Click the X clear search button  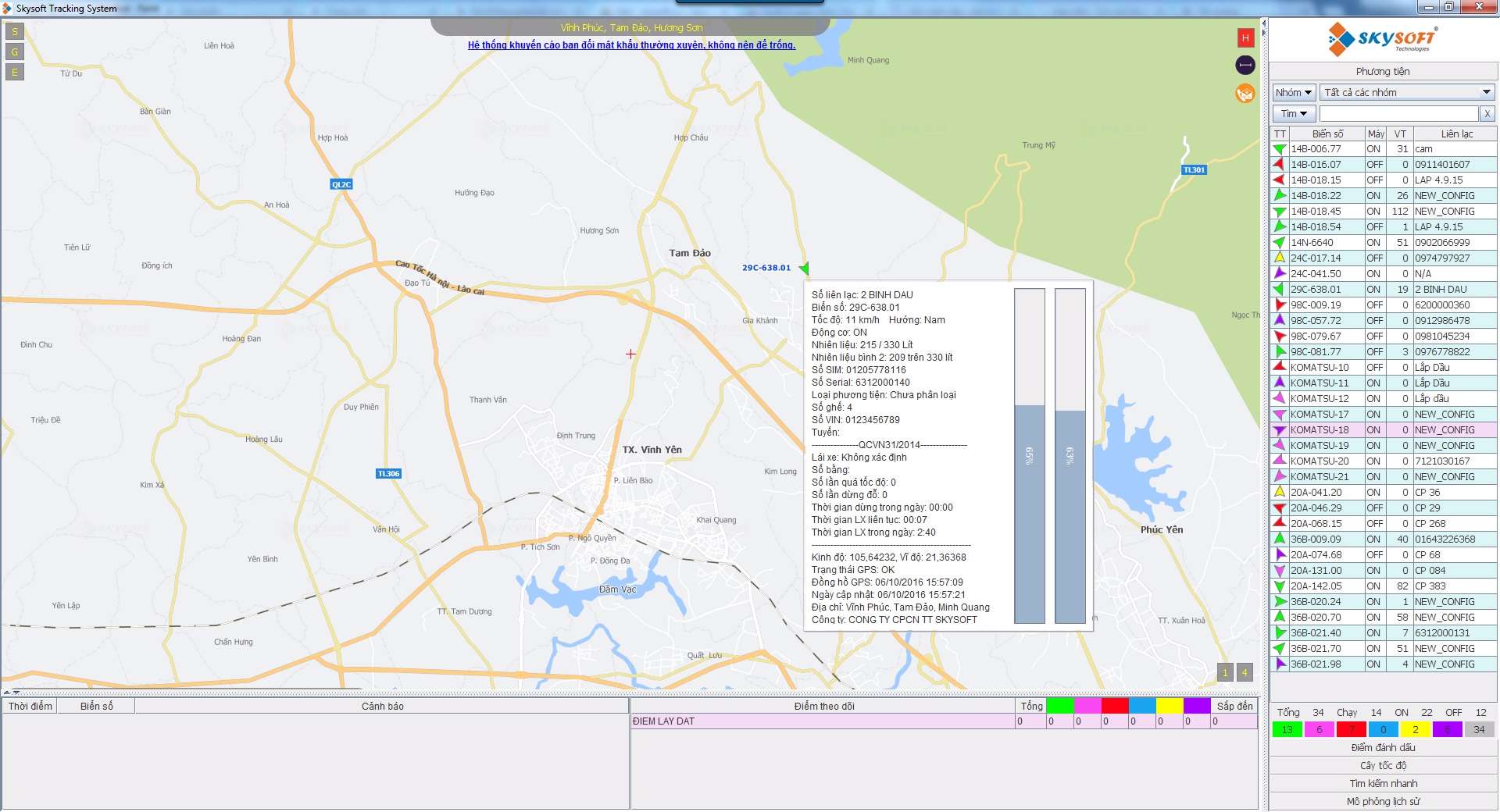point(1487,114)
